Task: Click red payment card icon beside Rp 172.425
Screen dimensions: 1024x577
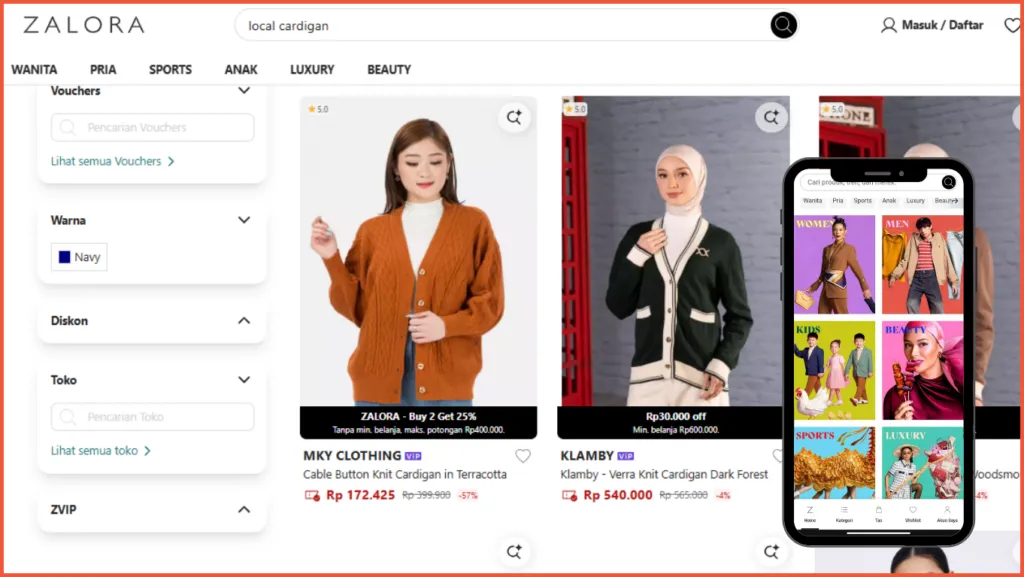Action: (x=312, y=495)
